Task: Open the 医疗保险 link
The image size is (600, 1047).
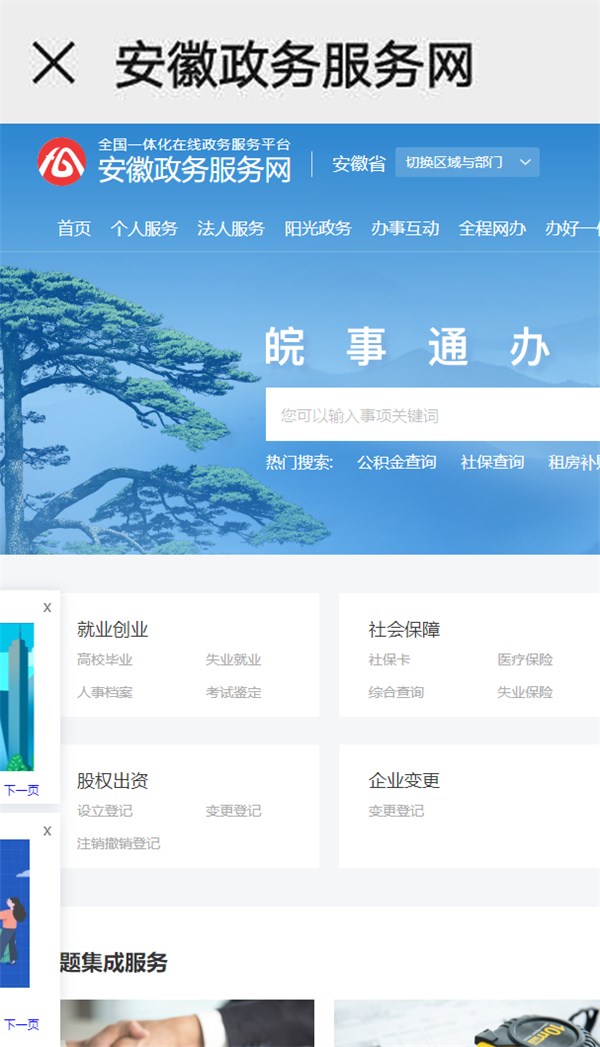Action: (x=525, y=660)
